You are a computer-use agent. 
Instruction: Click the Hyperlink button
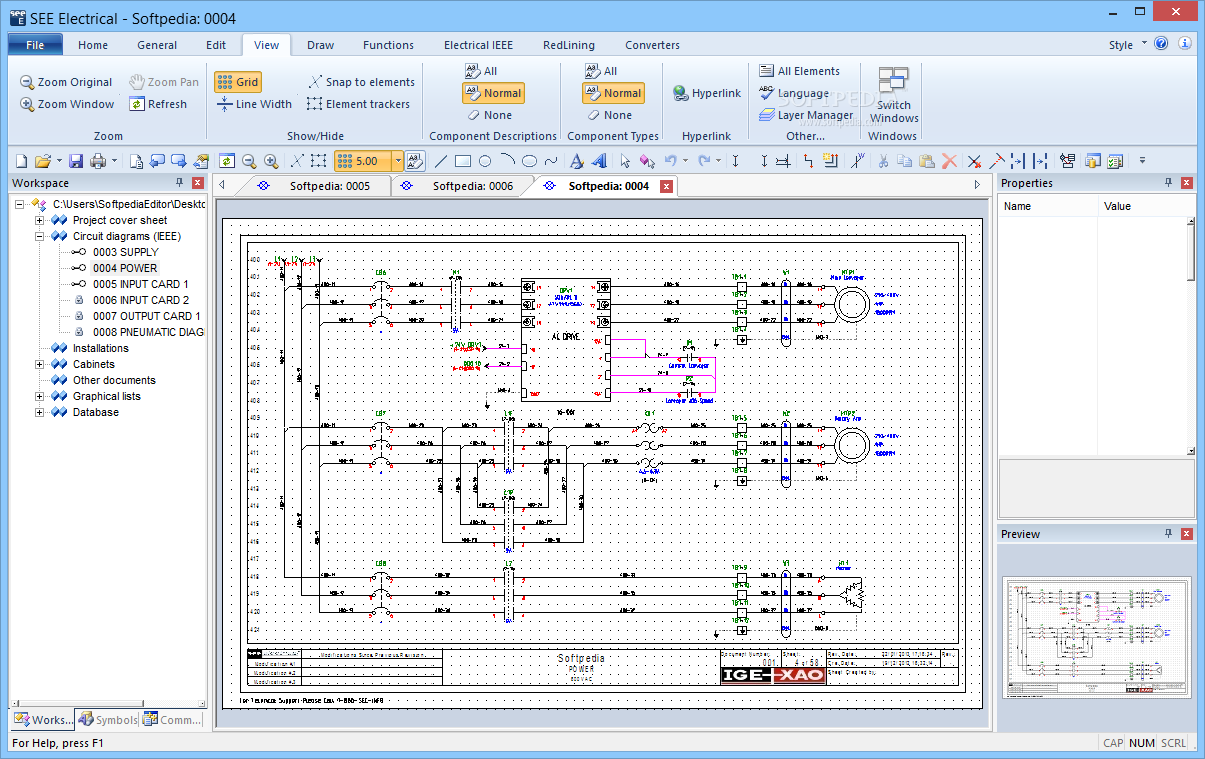(706, 93)
